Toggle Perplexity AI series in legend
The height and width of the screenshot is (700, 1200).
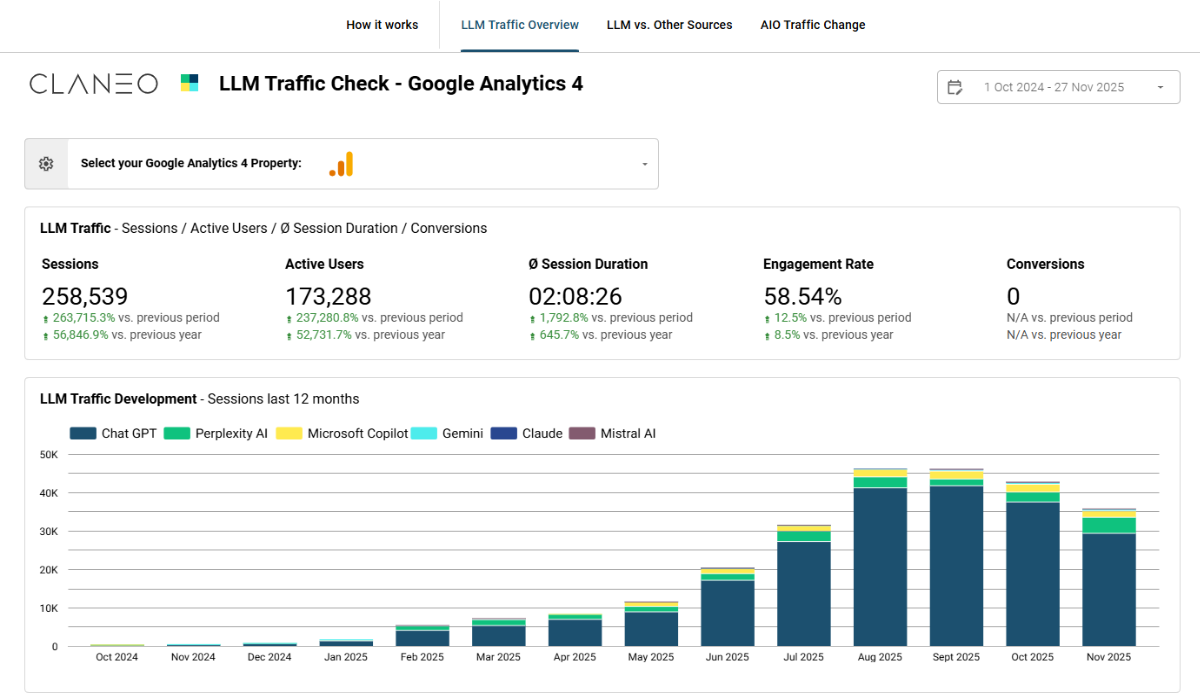coord(217,434)
